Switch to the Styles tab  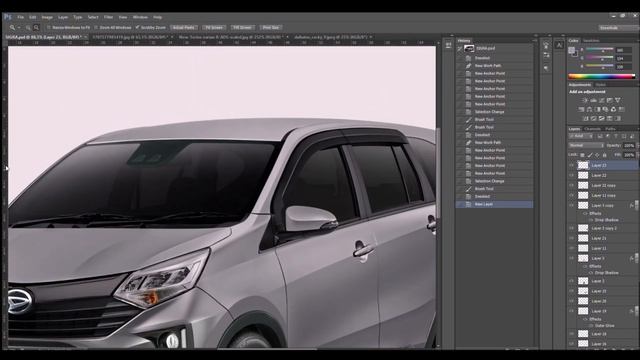pyautogui.click(x=600, y=85)
